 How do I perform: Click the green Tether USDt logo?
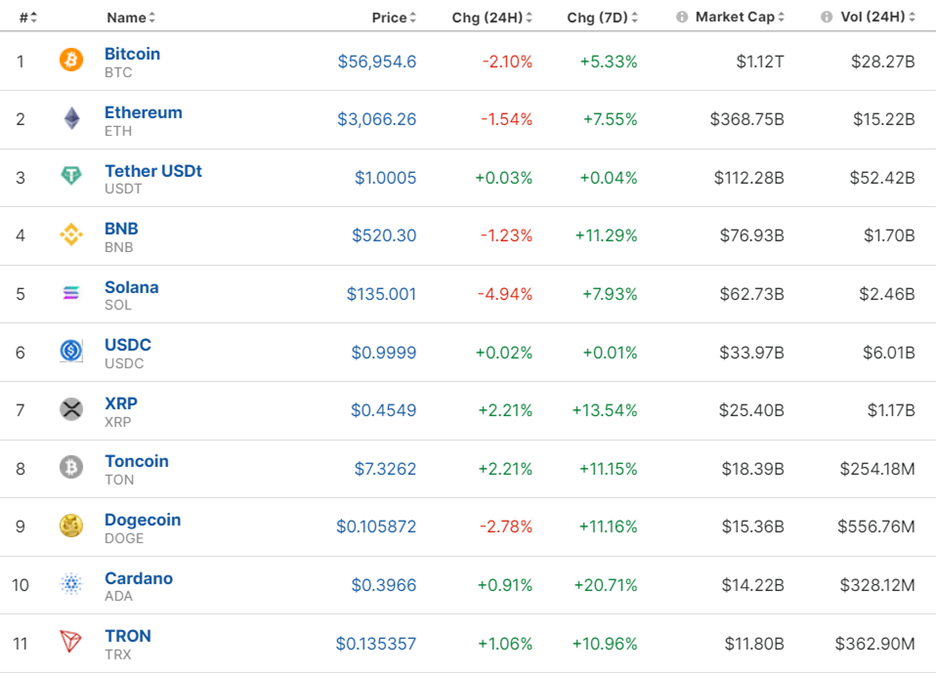[x=71, y=176]
